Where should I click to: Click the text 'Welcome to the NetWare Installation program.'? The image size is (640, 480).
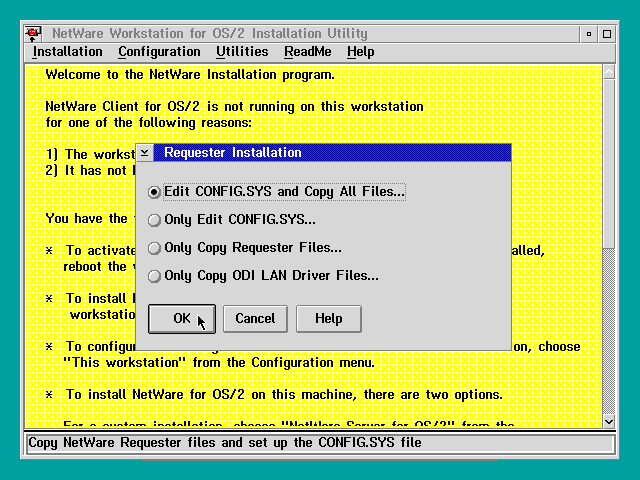click(190, 75)
